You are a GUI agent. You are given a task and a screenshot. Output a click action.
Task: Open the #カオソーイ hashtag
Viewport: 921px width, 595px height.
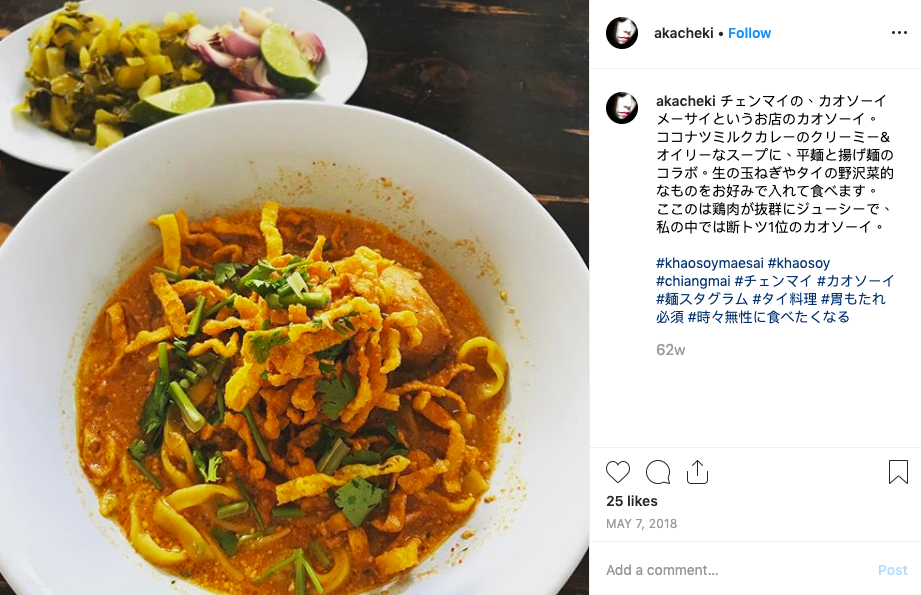[x=855, y=281]
